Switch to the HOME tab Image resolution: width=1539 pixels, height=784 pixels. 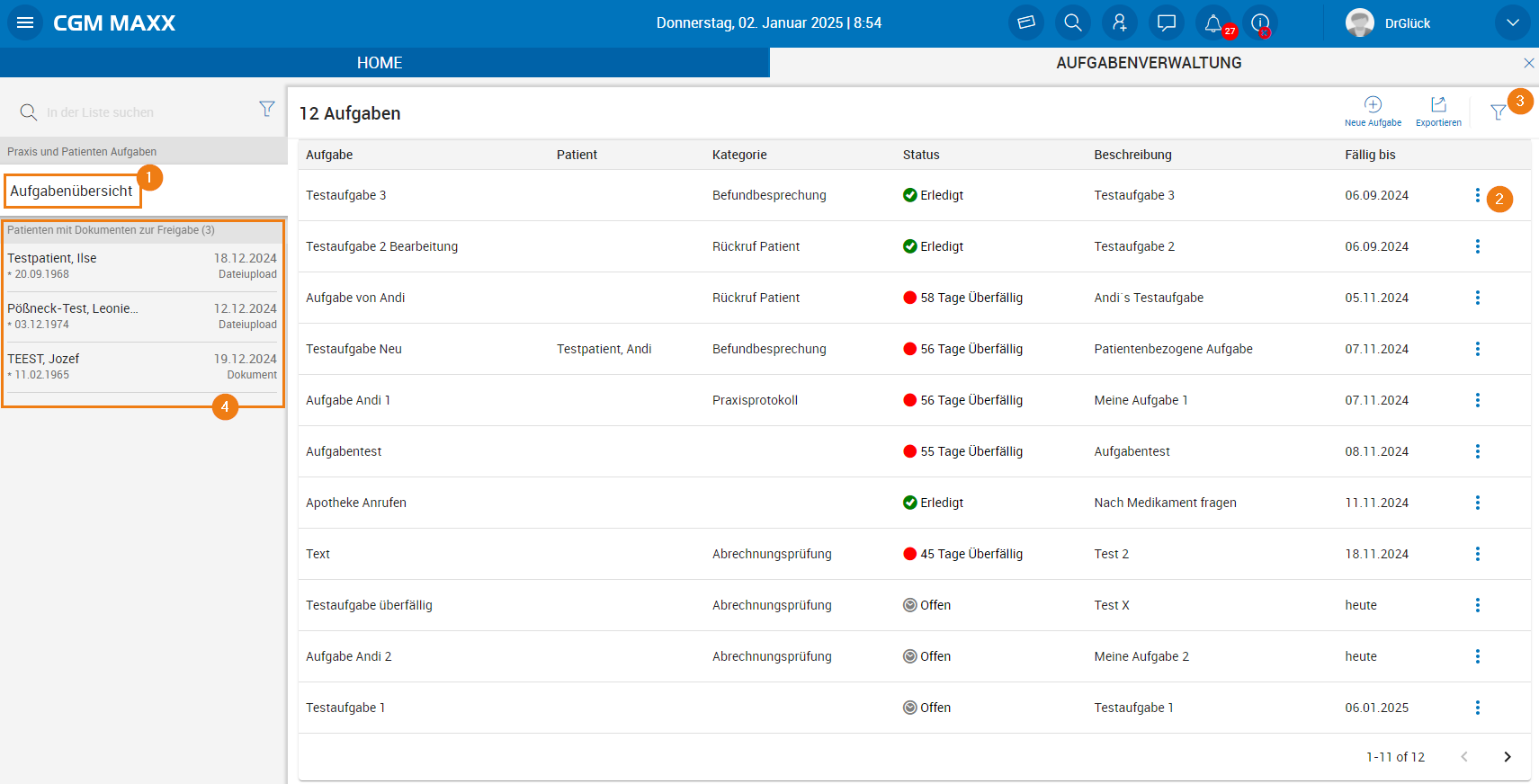click(x=380, y=63)
